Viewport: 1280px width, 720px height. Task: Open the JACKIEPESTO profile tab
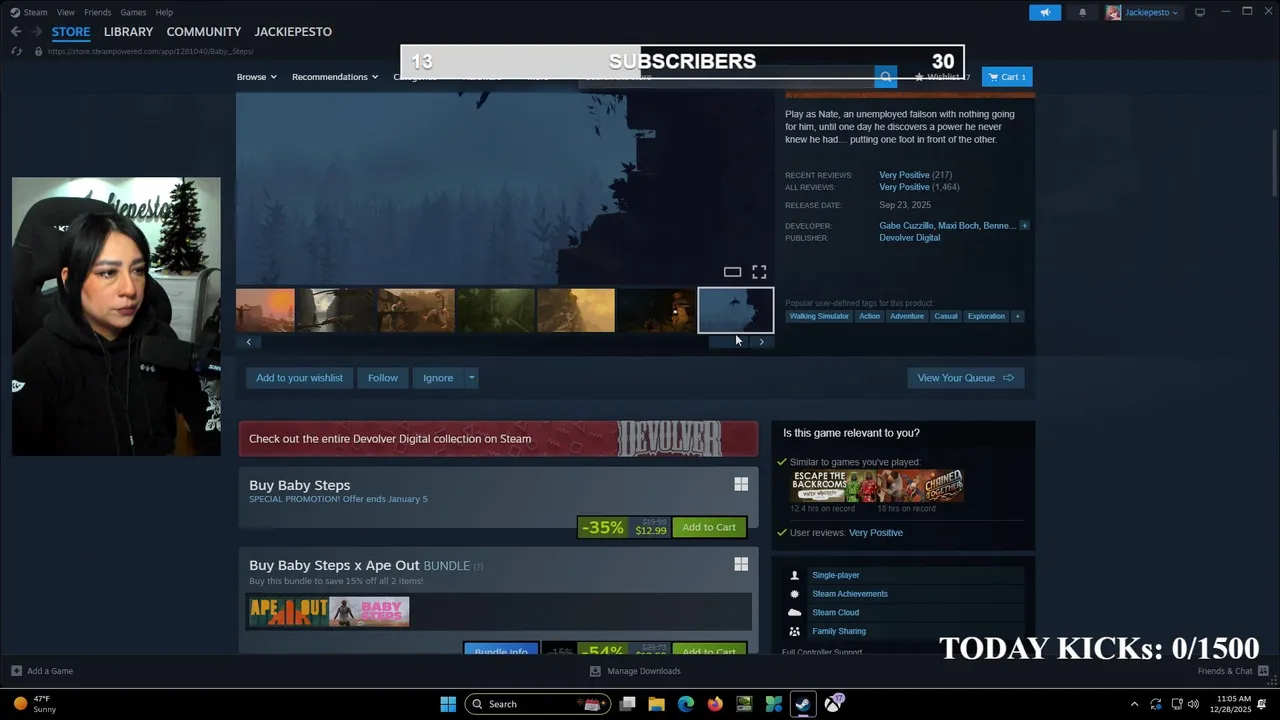[293, 32]
